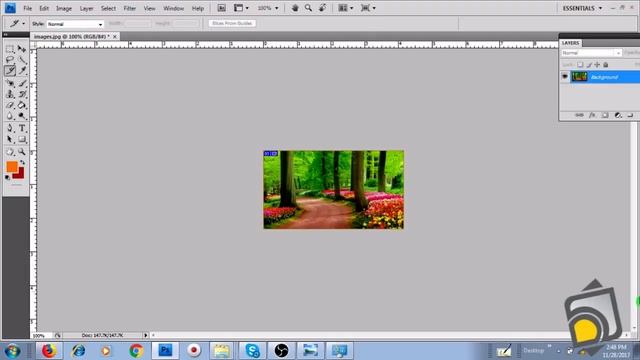
Task: Open the ESSENTIALS workspace switcher
Action: (582, 8)
